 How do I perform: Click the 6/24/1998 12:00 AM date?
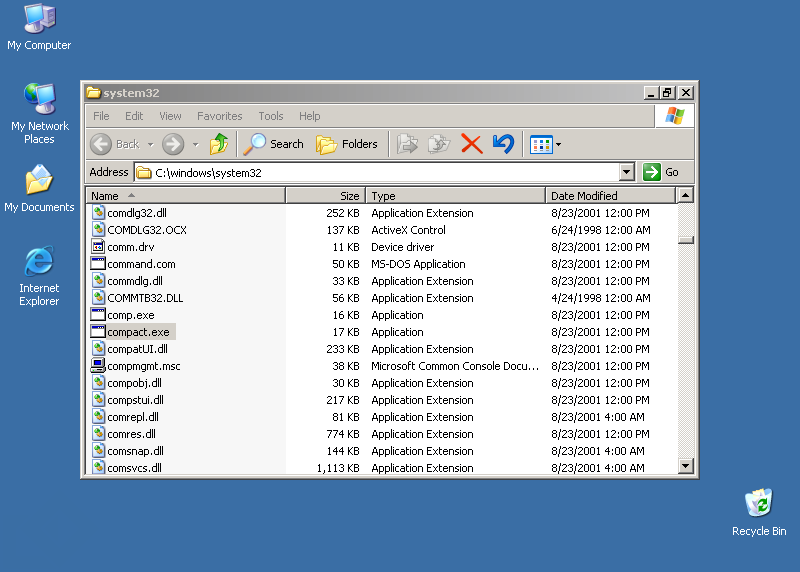click(601, 230)
